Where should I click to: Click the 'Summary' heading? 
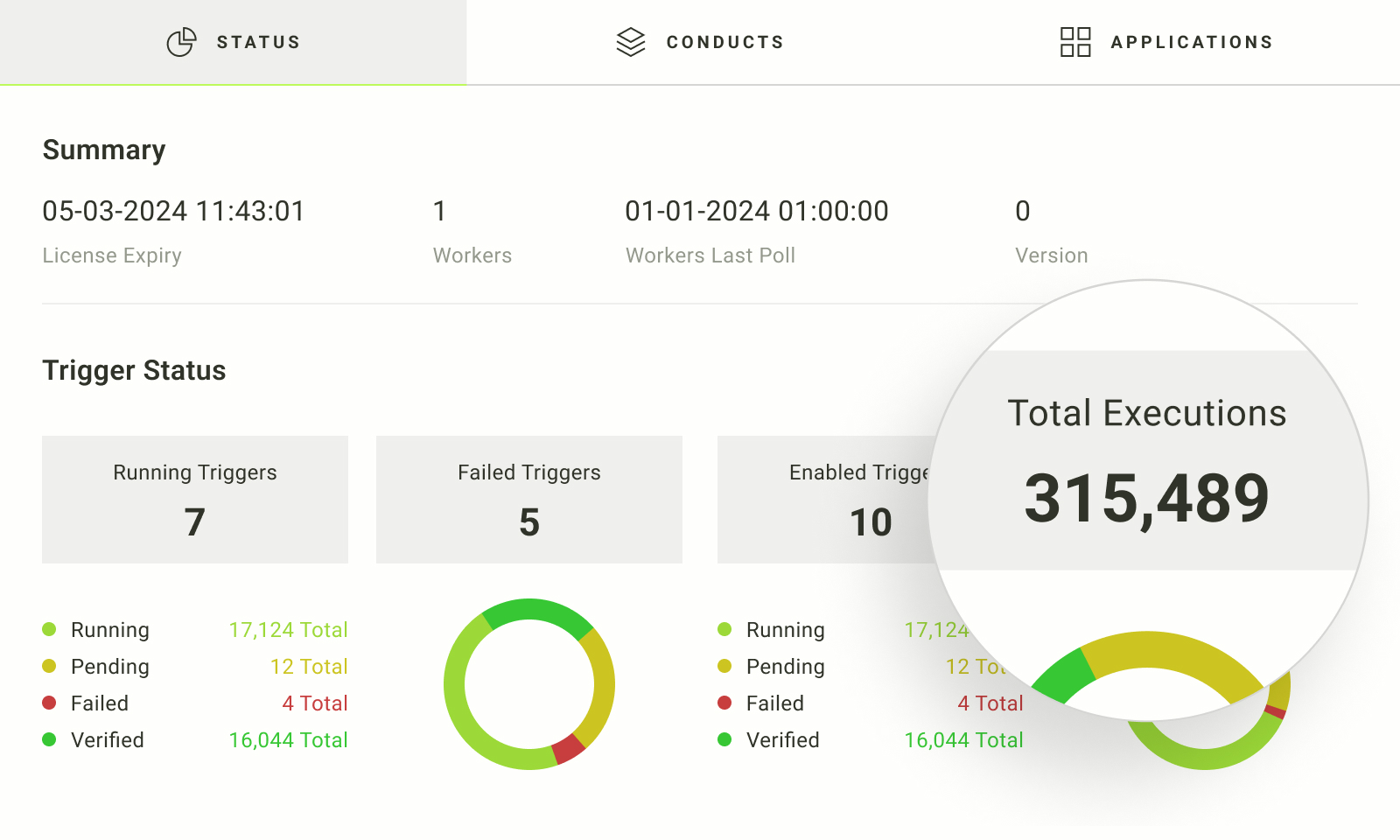[x=104, y=150]
